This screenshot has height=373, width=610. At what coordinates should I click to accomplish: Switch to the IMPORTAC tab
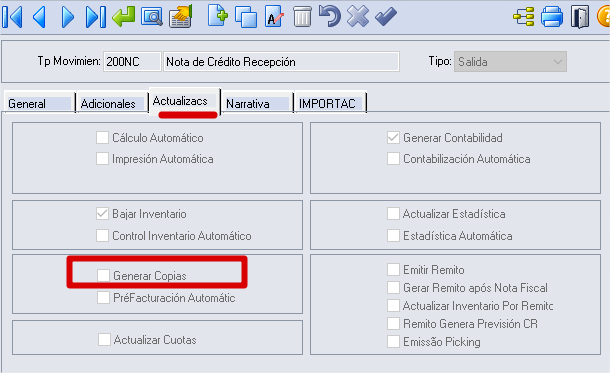[330, 103]
